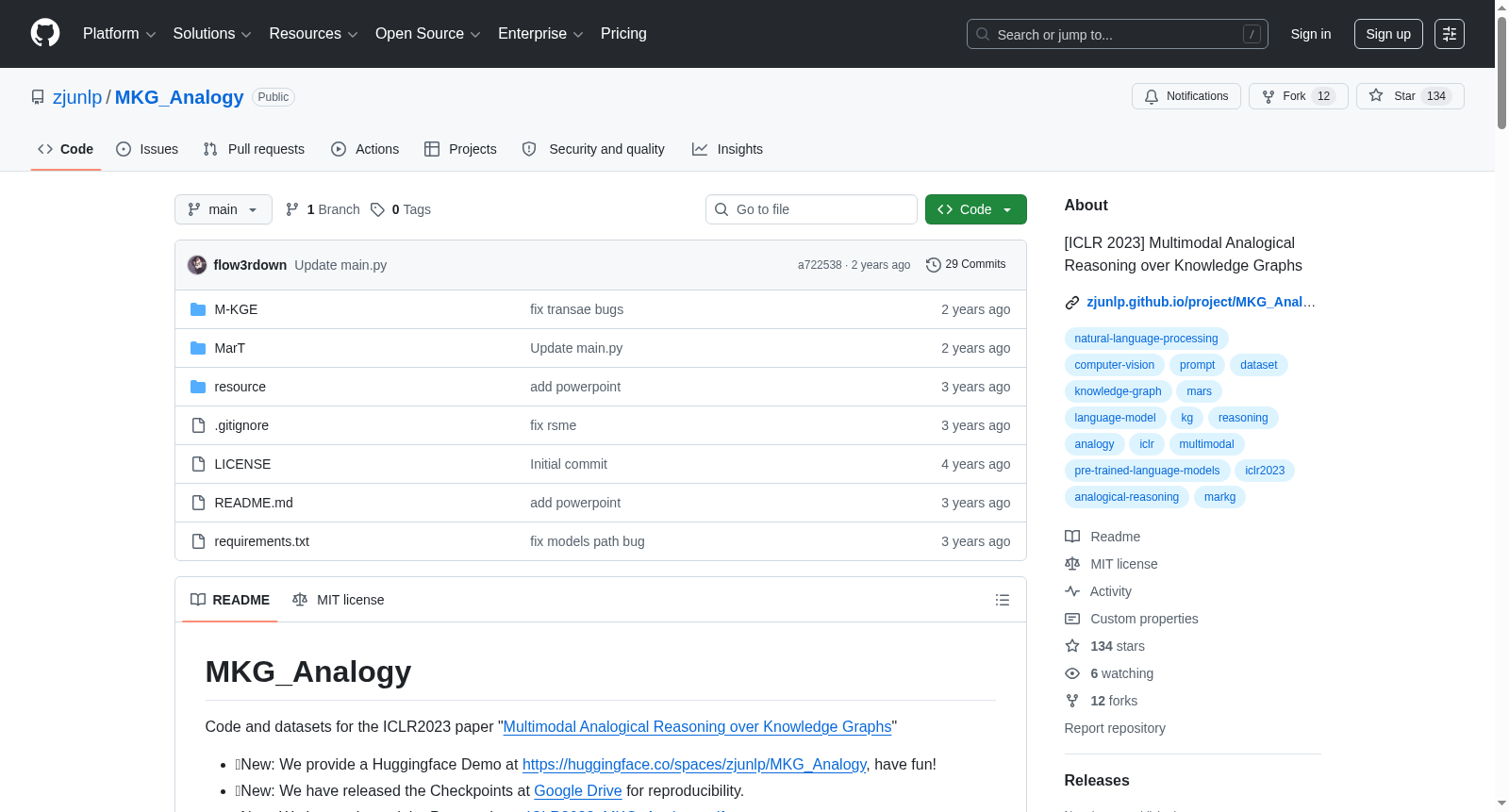The width and height of the screenshot is (1509, 812).
Task: Open the 'fix models path bug' commit message
Action: (588, 541)
